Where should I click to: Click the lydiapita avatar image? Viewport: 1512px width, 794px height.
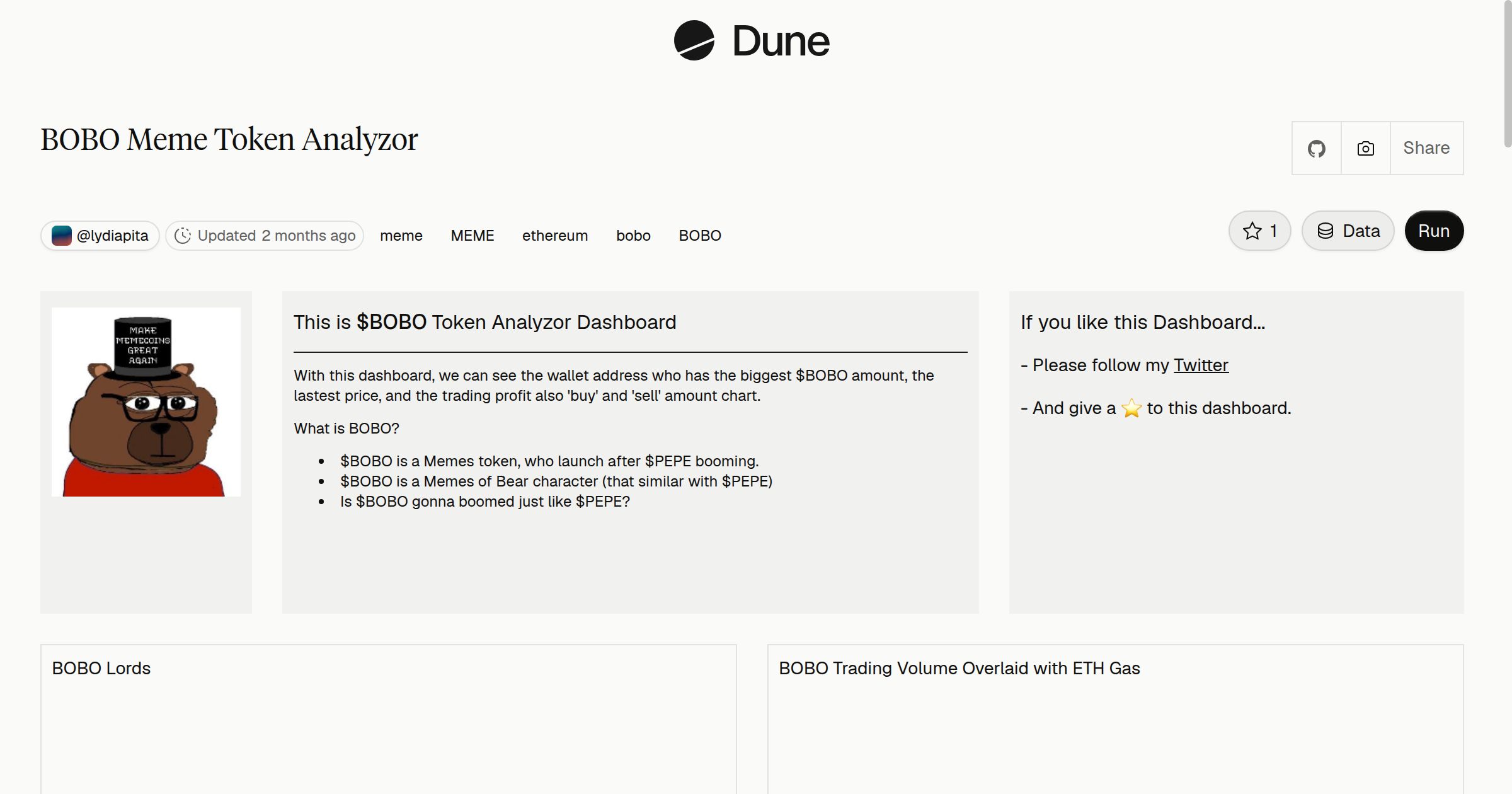(61, 236)
